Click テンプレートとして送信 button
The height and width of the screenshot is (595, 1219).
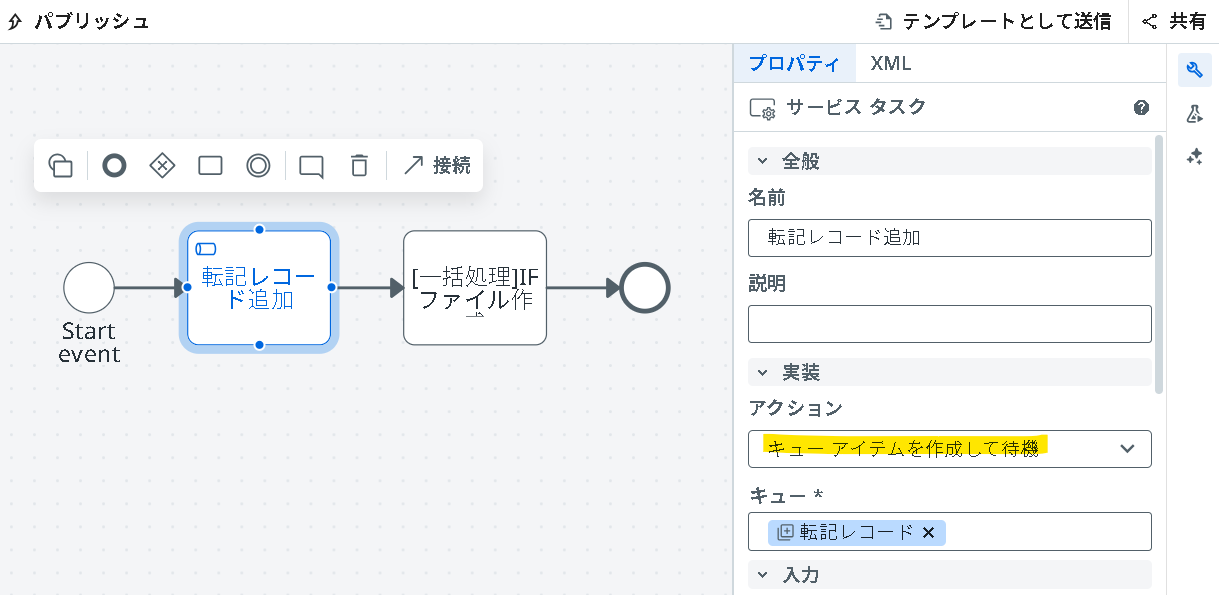(x=993, y=20)
